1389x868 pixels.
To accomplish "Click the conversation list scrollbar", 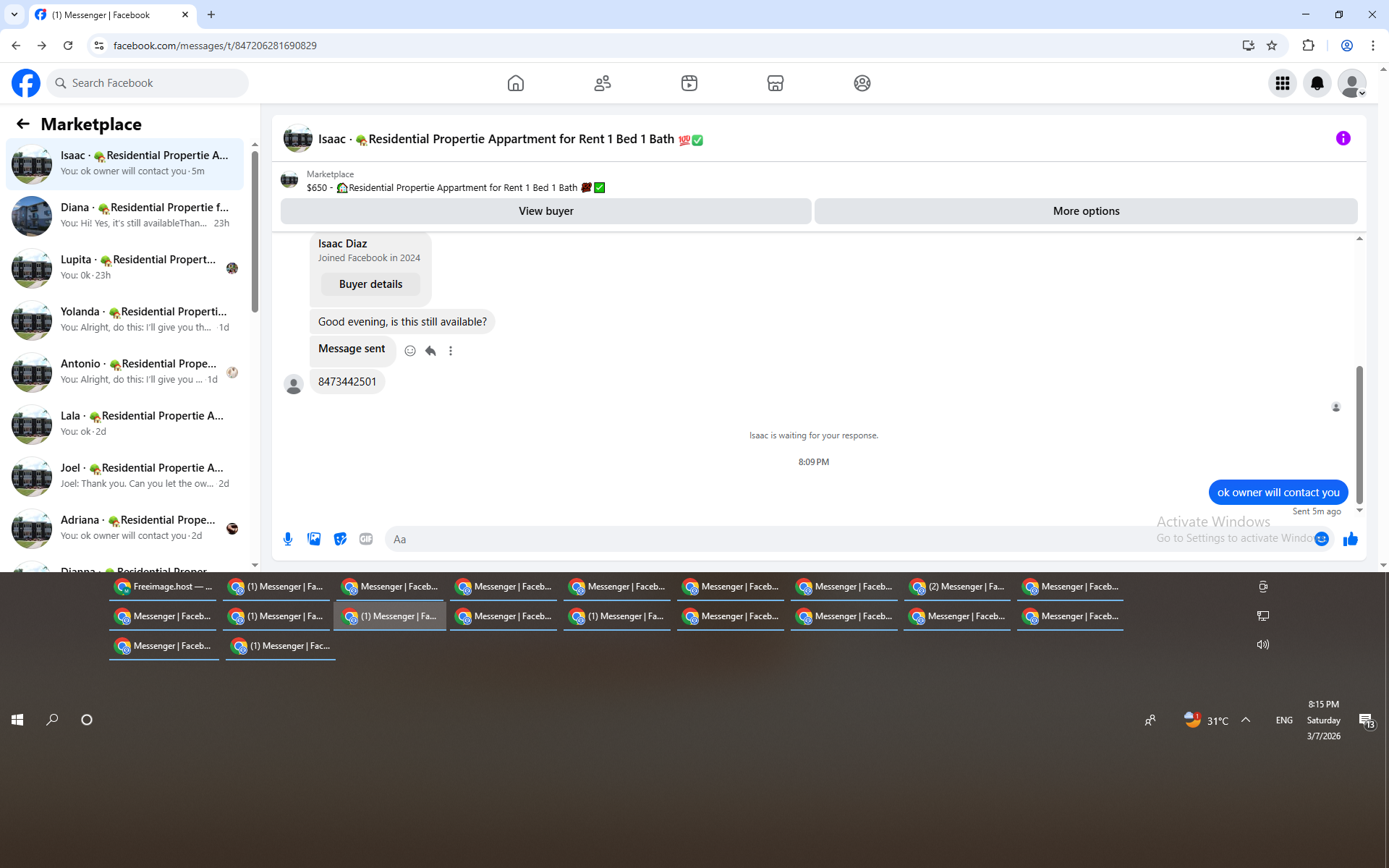I will 255,231.
